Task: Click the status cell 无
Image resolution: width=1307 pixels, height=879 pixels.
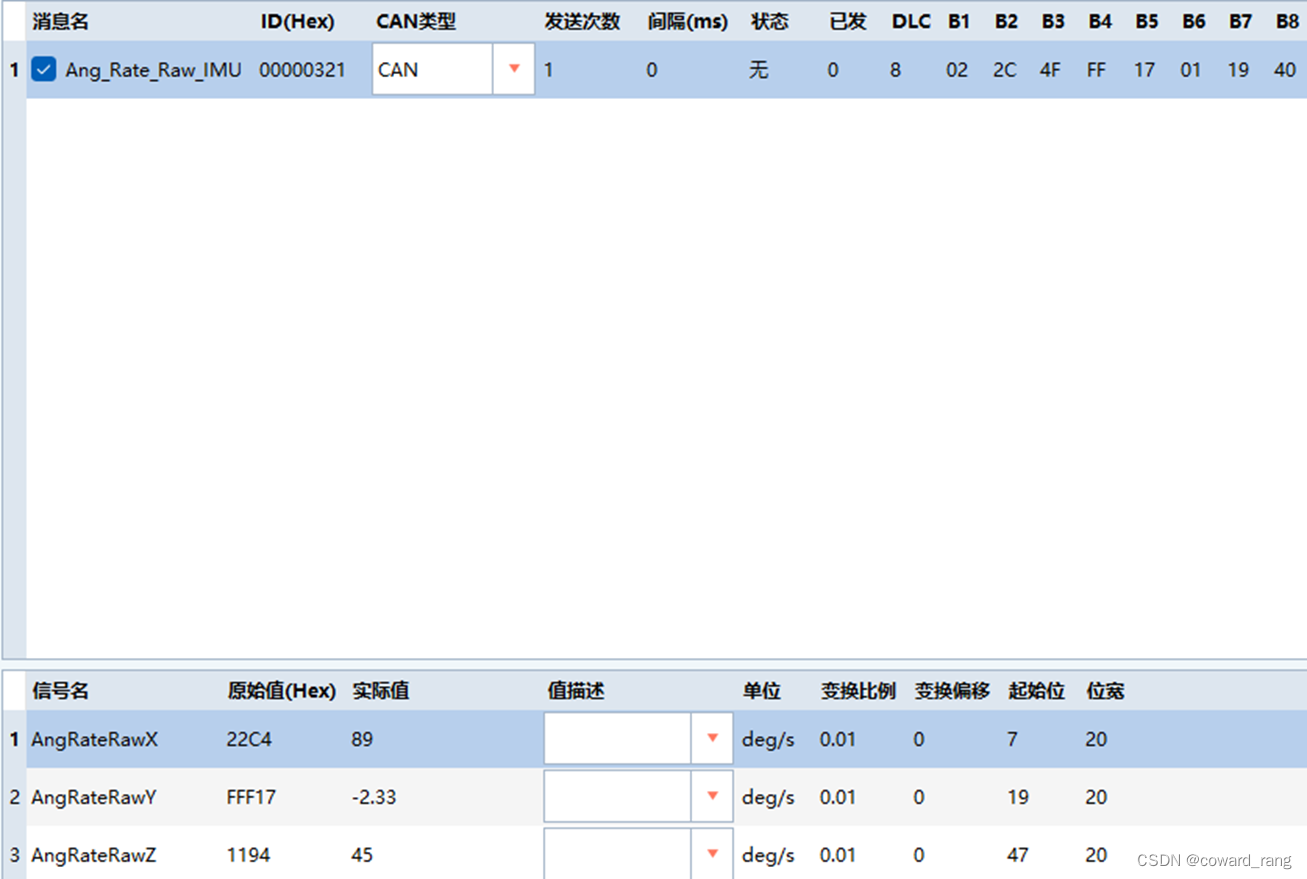Action: click(760, 70)
